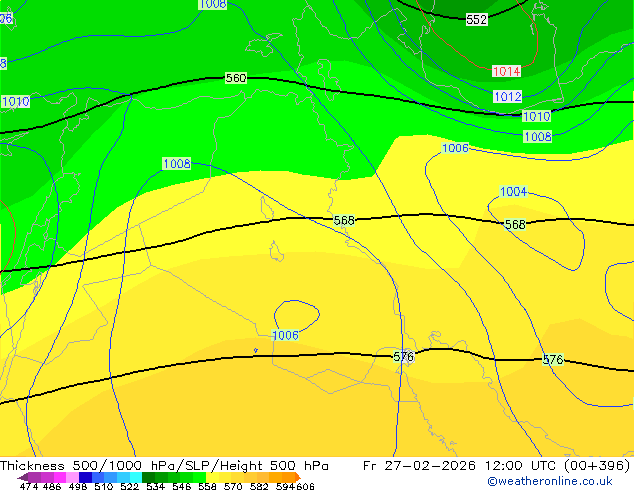Image resolution: width=634 pixels, height=490 pixels.
Task: Click the 486 legend value
Action: tap(52, 486)
